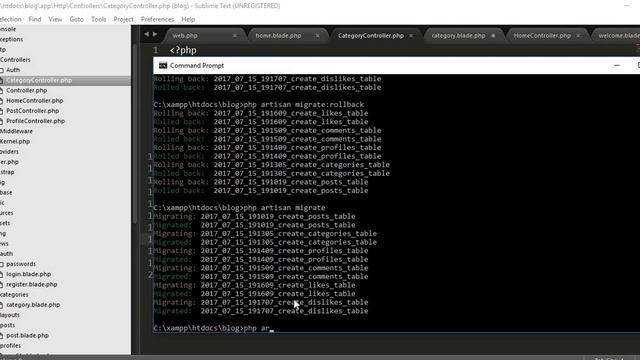The width and height of the screenshot is (640, 360).
Task: Expand the Middleware folder in sidebar
Action: point(16,131)
